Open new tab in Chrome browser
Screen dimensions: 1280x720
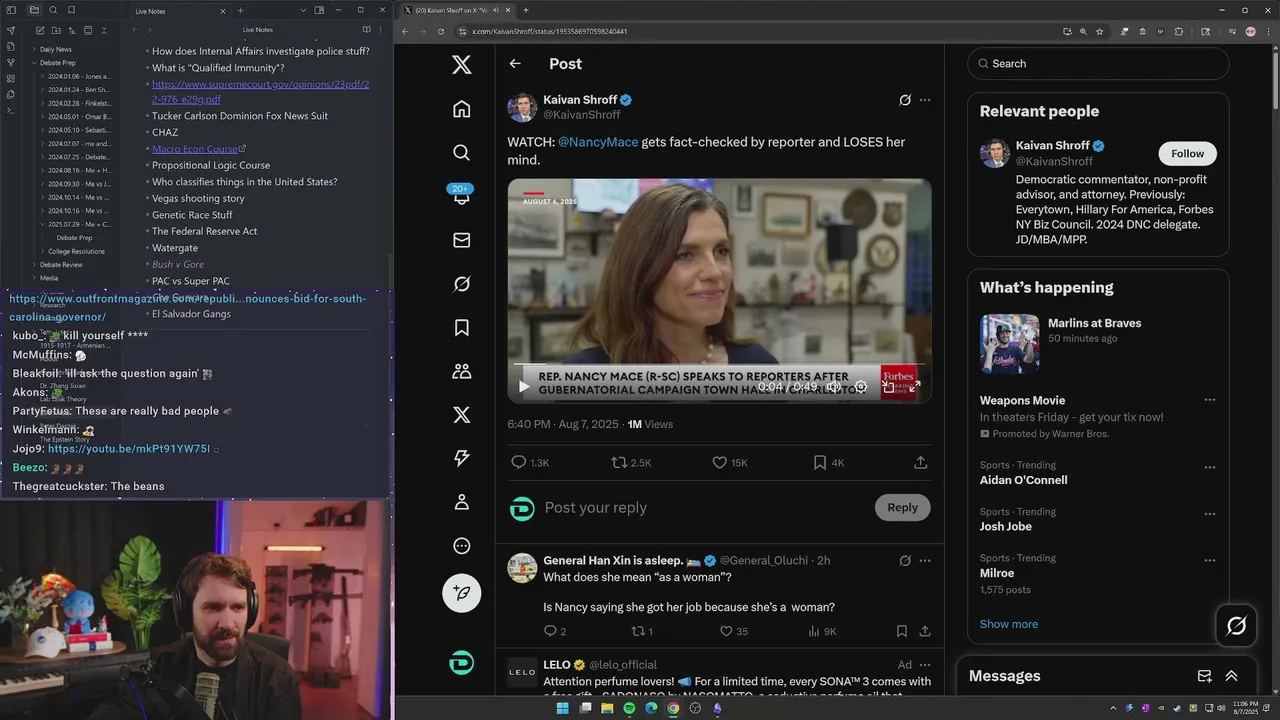click(525, 10)
